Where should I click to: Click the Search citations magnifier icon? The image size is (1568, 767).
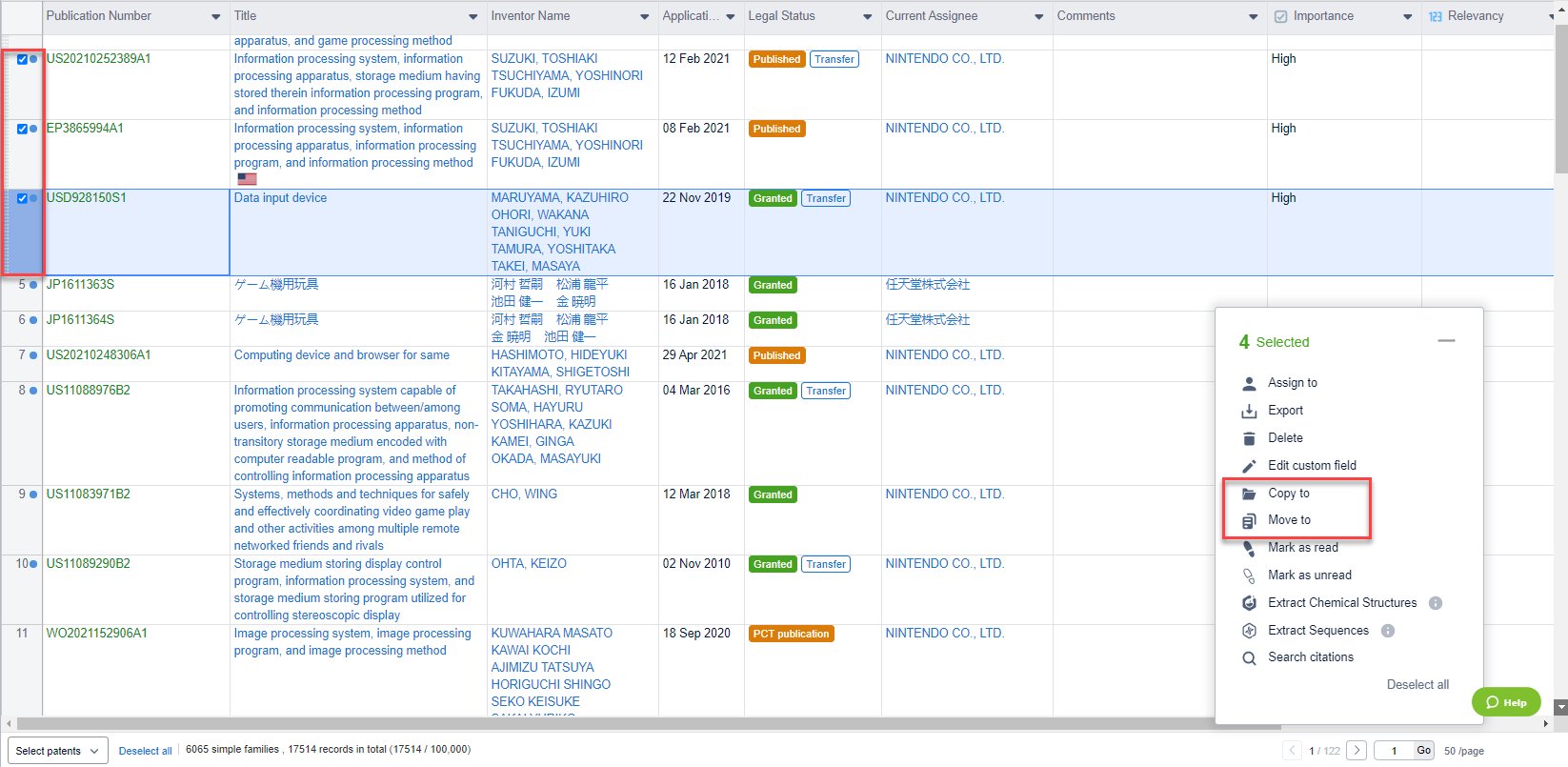pyautogui.click(x=1249, y=657)
